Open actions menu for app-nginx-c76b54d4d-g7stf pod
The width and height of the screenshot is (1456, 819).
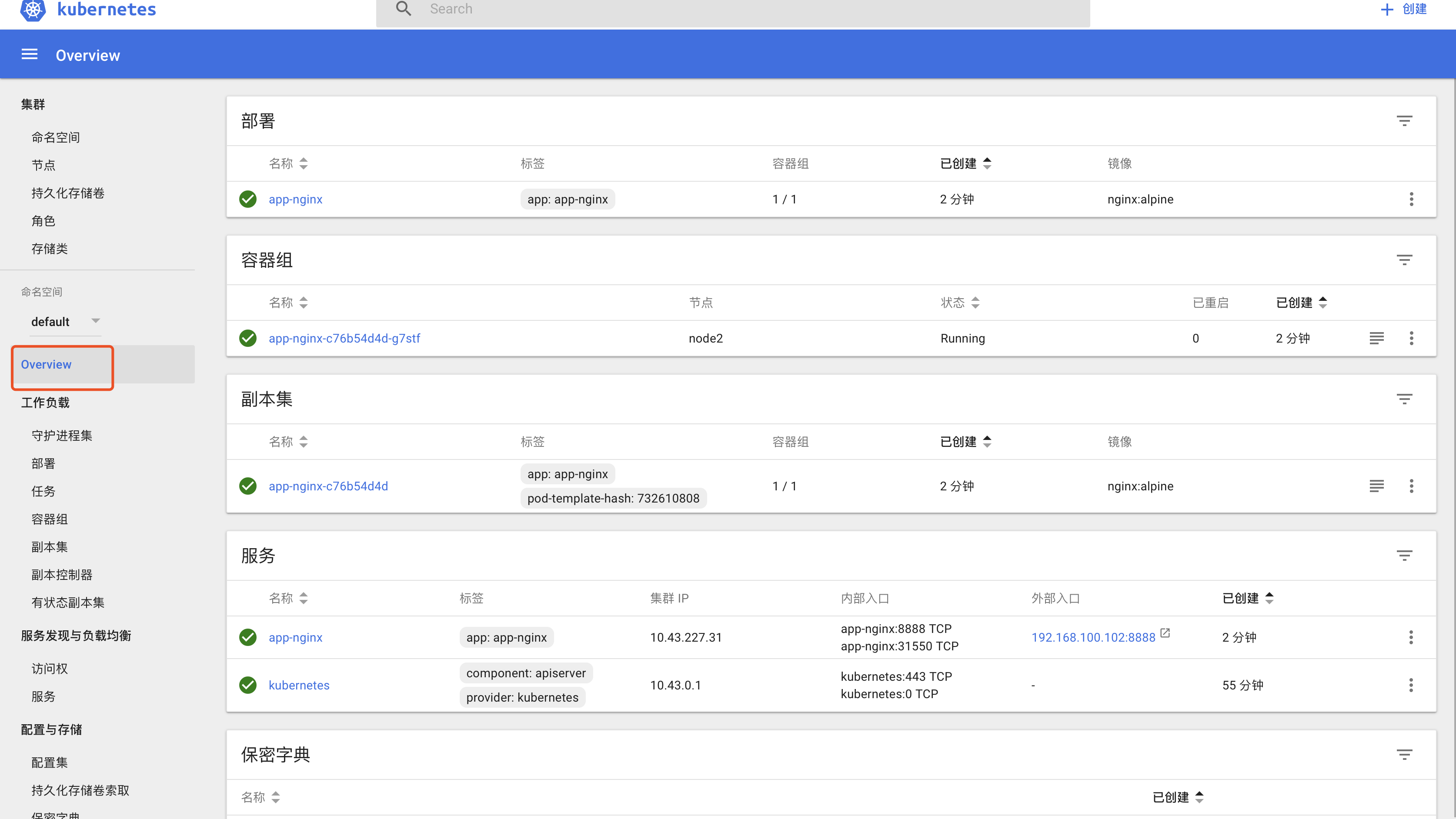click(x=1411, y=338)
